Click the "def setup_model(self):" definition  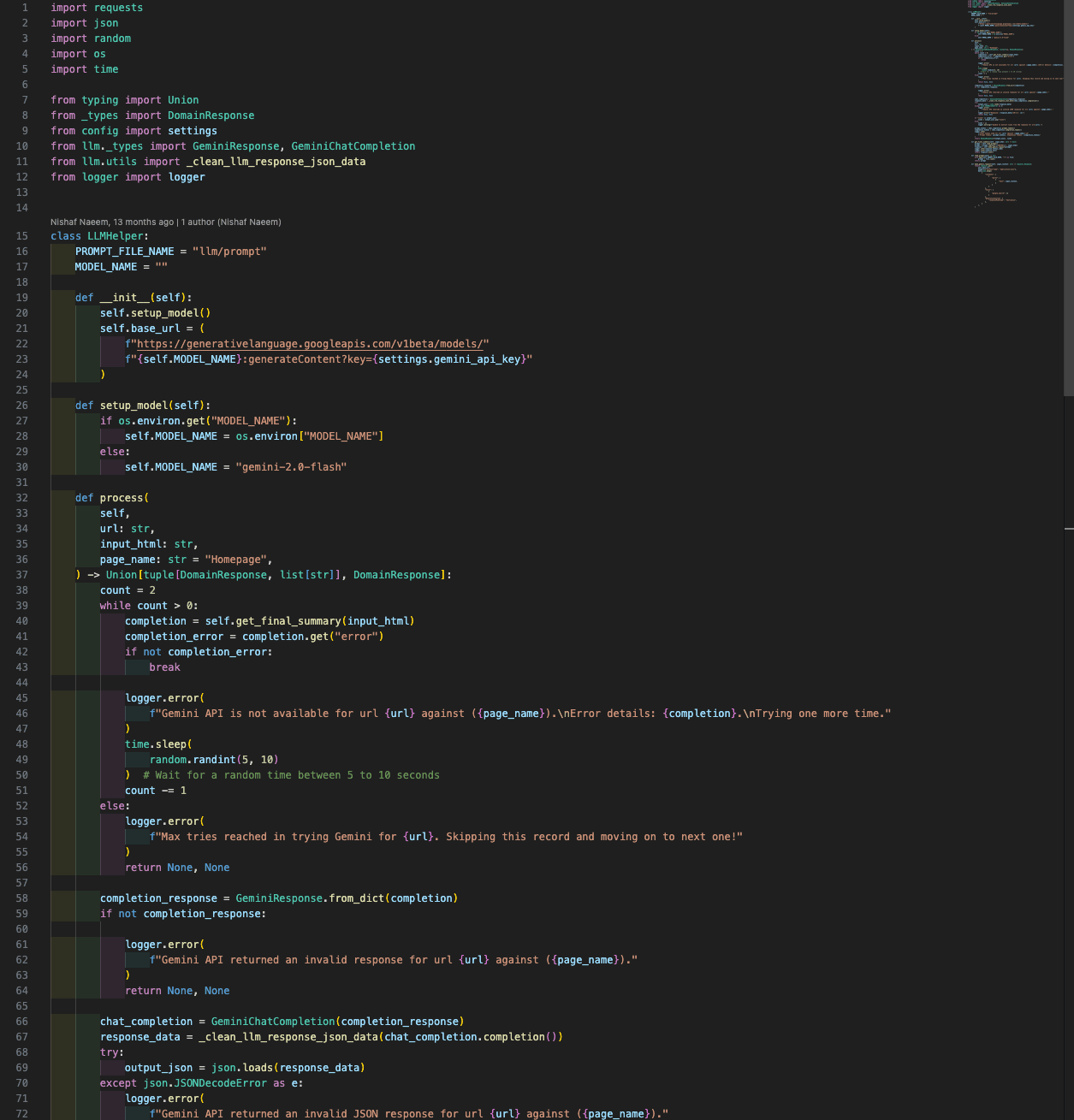143,406
